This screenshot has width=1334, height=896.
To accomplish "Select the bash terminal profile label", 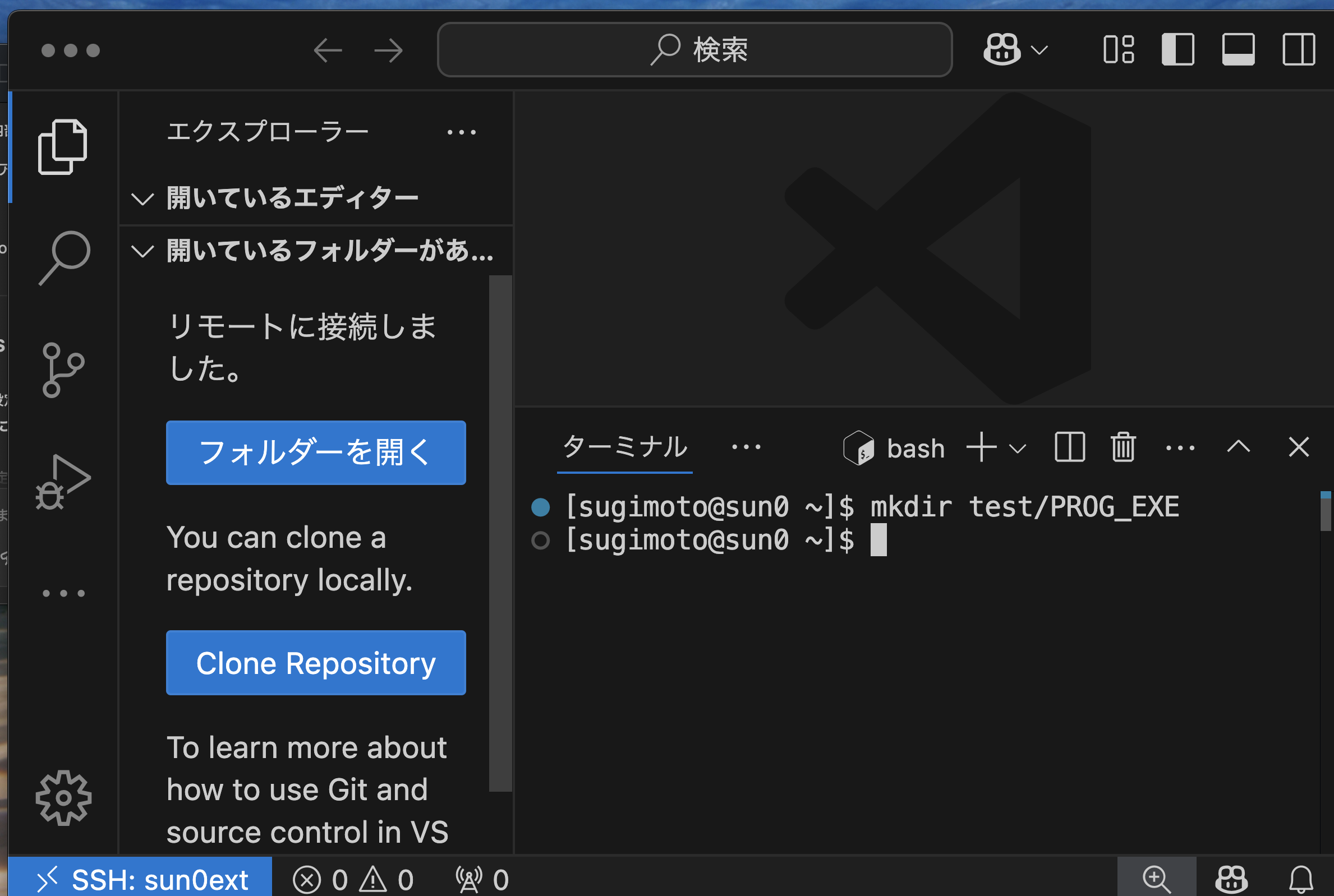I will click(895, 448).
